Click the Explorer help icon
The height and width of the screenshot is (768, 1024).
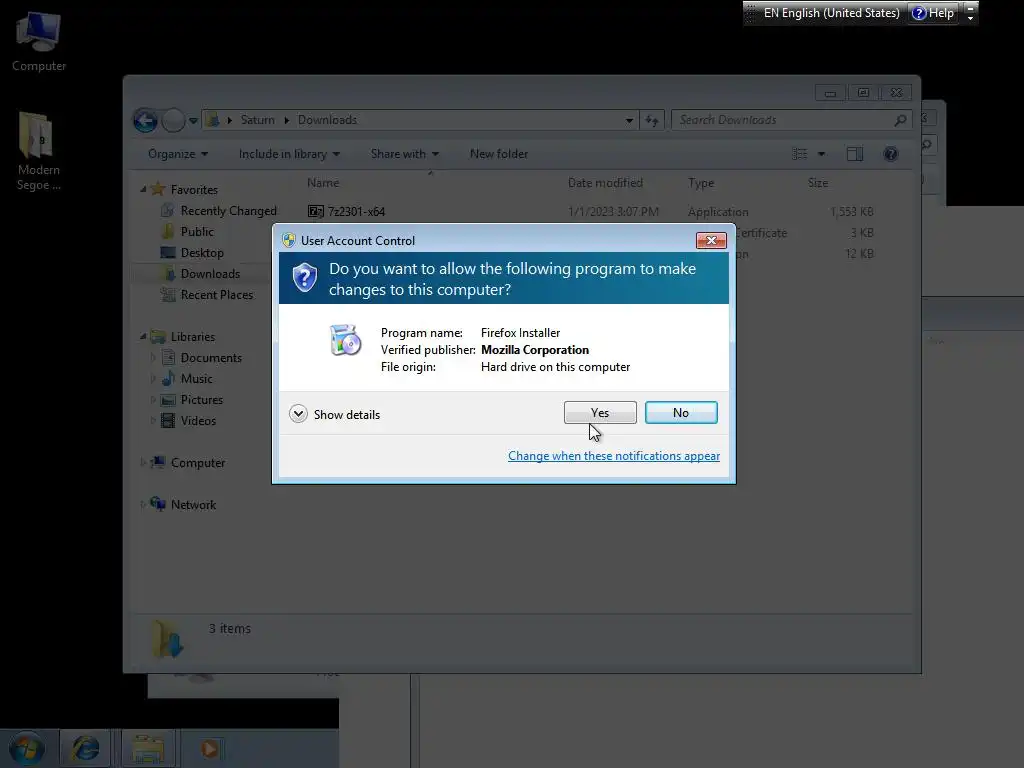[x=891, y=154]
